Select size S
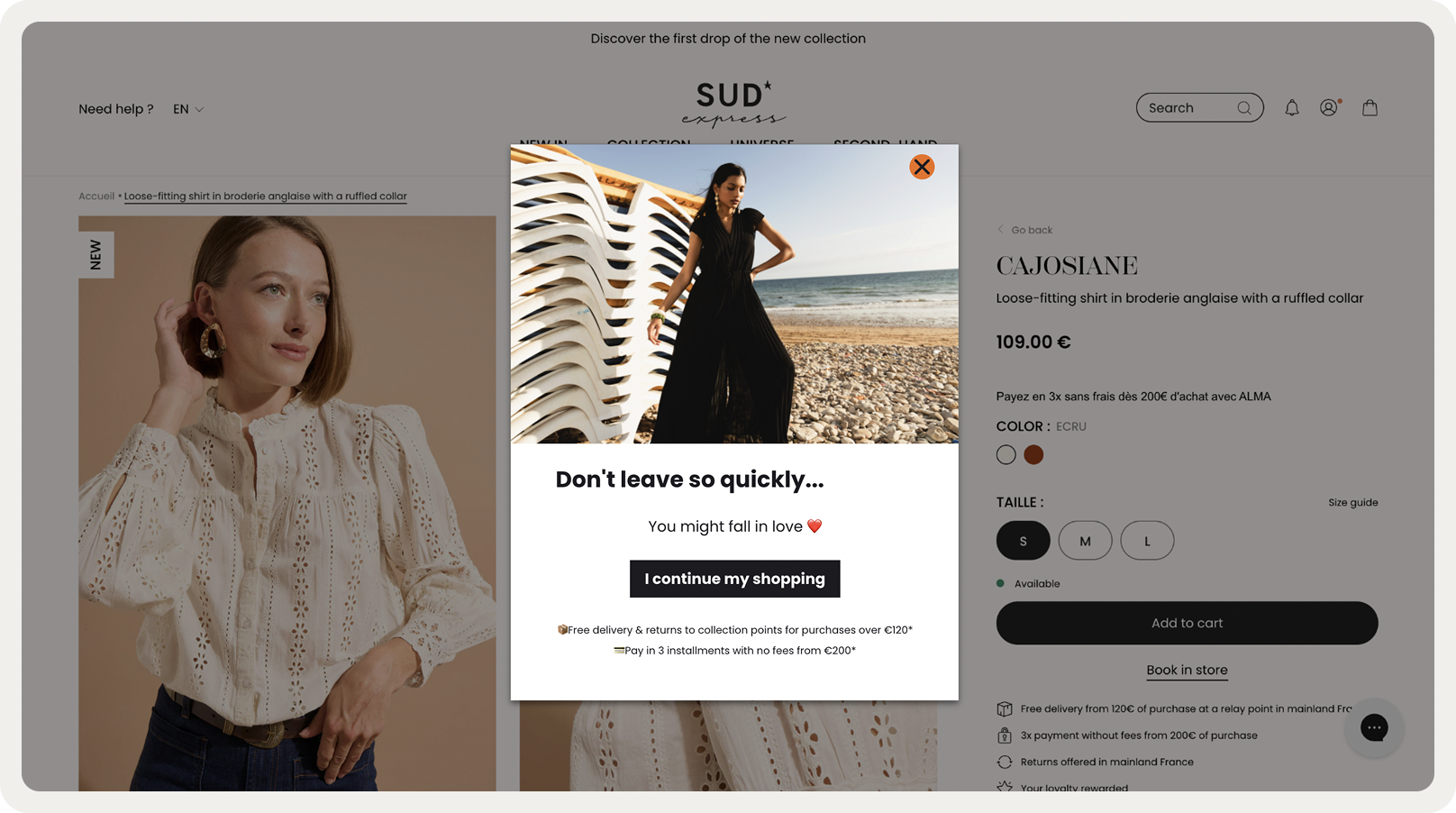 (1023, 541)
